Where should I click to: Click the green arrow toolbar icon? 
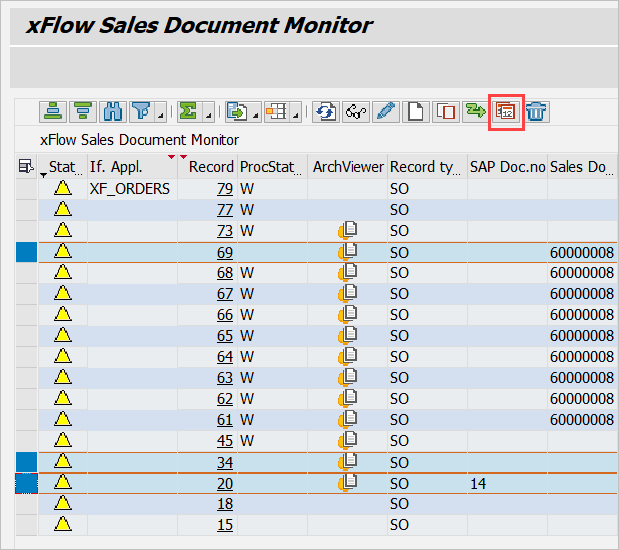[x=475, y=111]
